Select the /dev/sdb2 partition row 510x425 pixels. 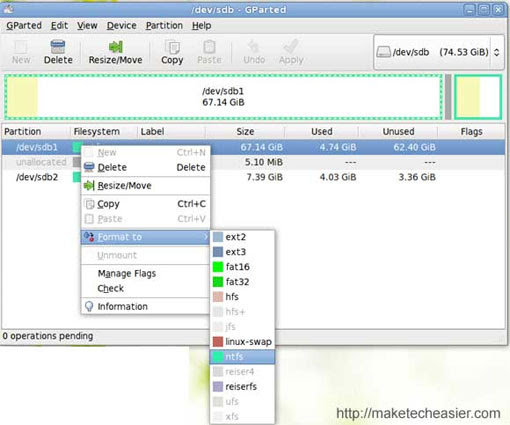tap(253, 177)
